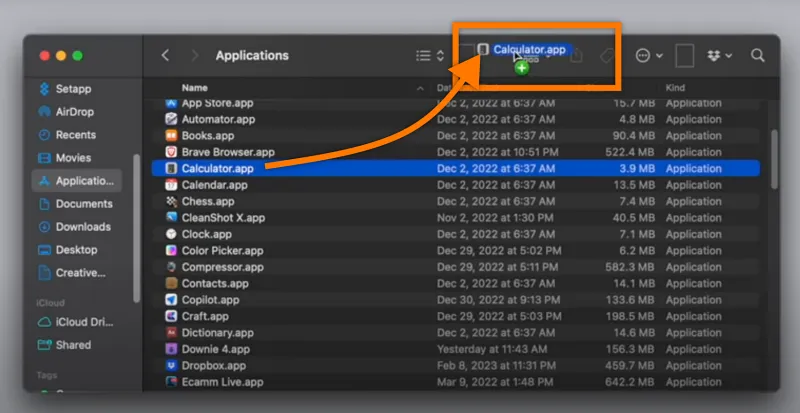Toggle sort order arrow in Name column
The height and width of the screenshot is (413, 800).
420,88
